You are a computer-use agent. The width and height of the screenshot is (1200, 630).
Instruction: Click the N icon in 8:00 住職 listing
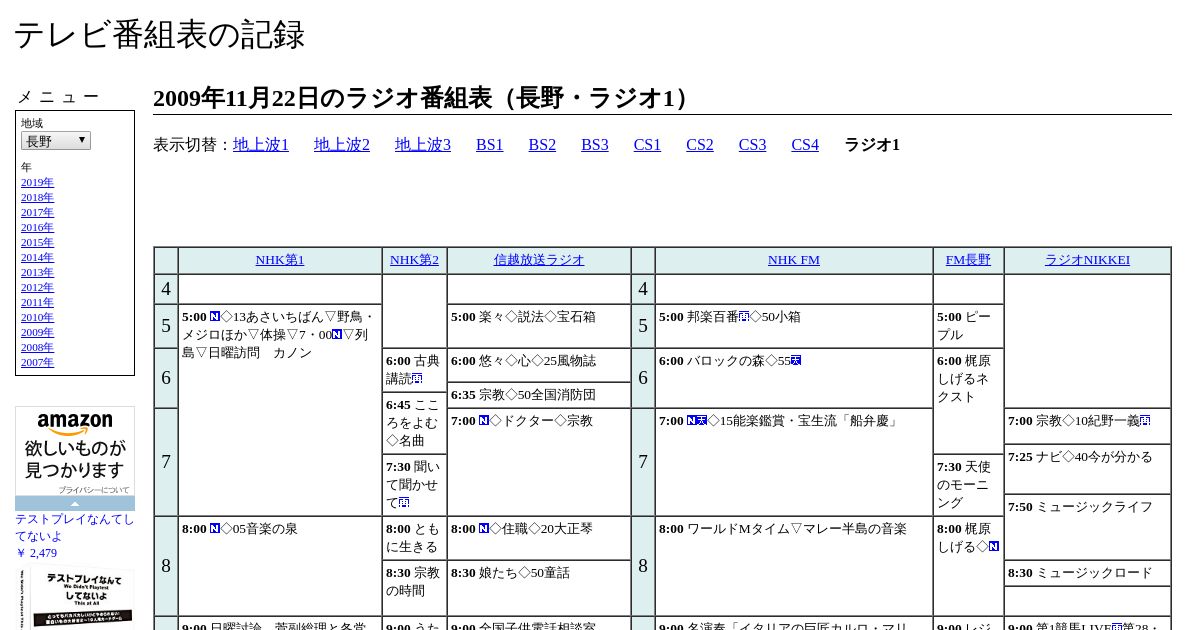484,529
